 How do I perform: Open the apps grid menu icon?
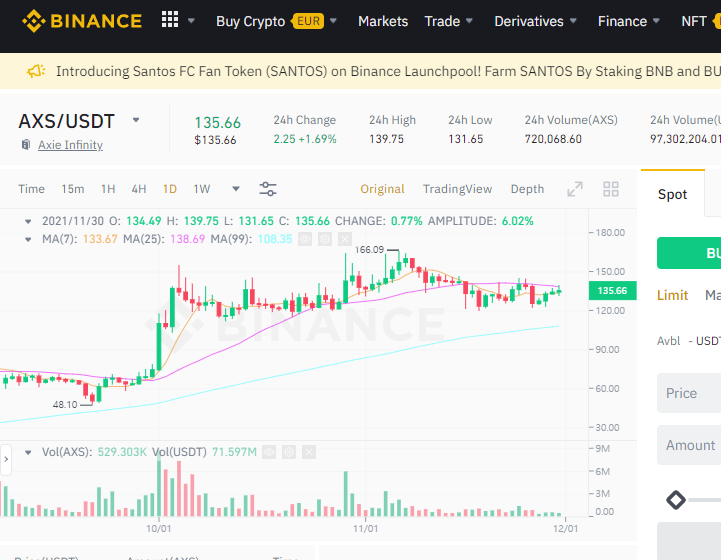(170, 20)
